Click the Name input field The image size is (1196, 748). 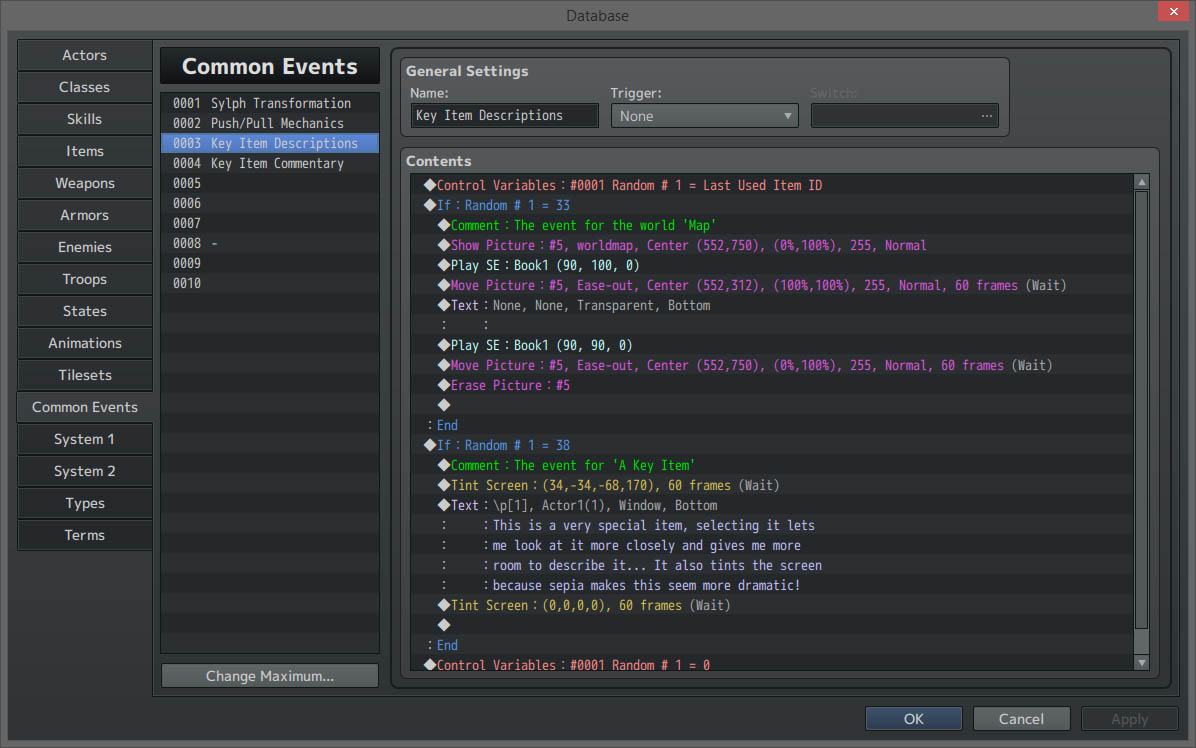tap(504, 116)
